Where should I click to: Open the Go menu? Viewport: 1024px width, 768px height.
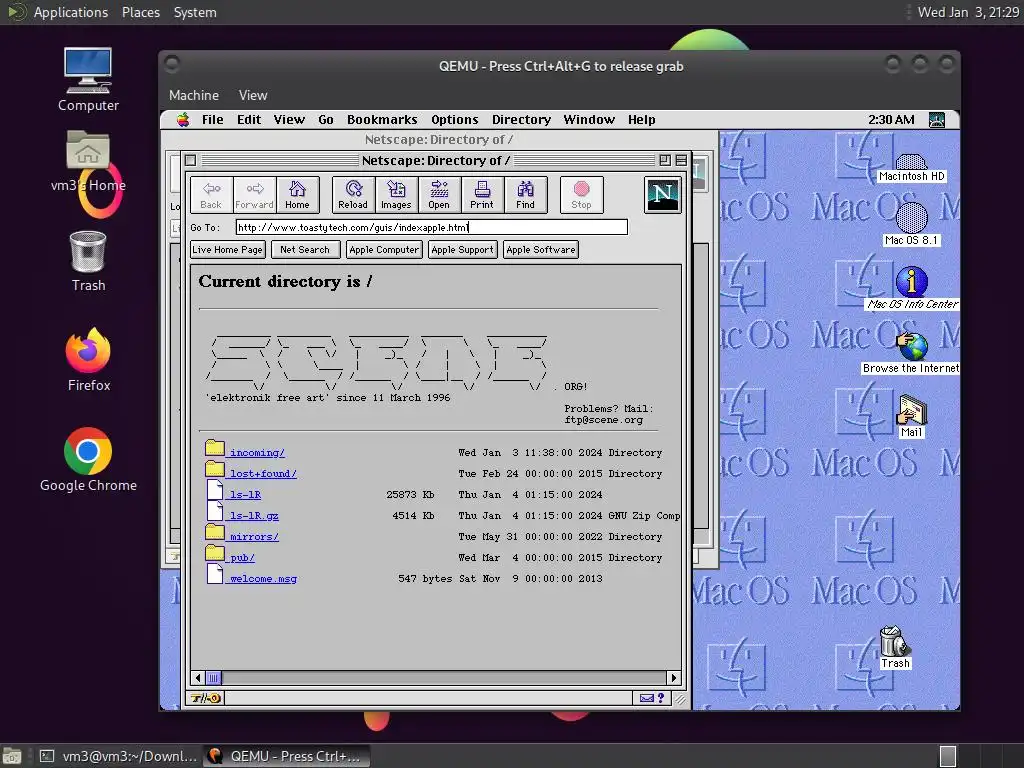pos(326,120)
